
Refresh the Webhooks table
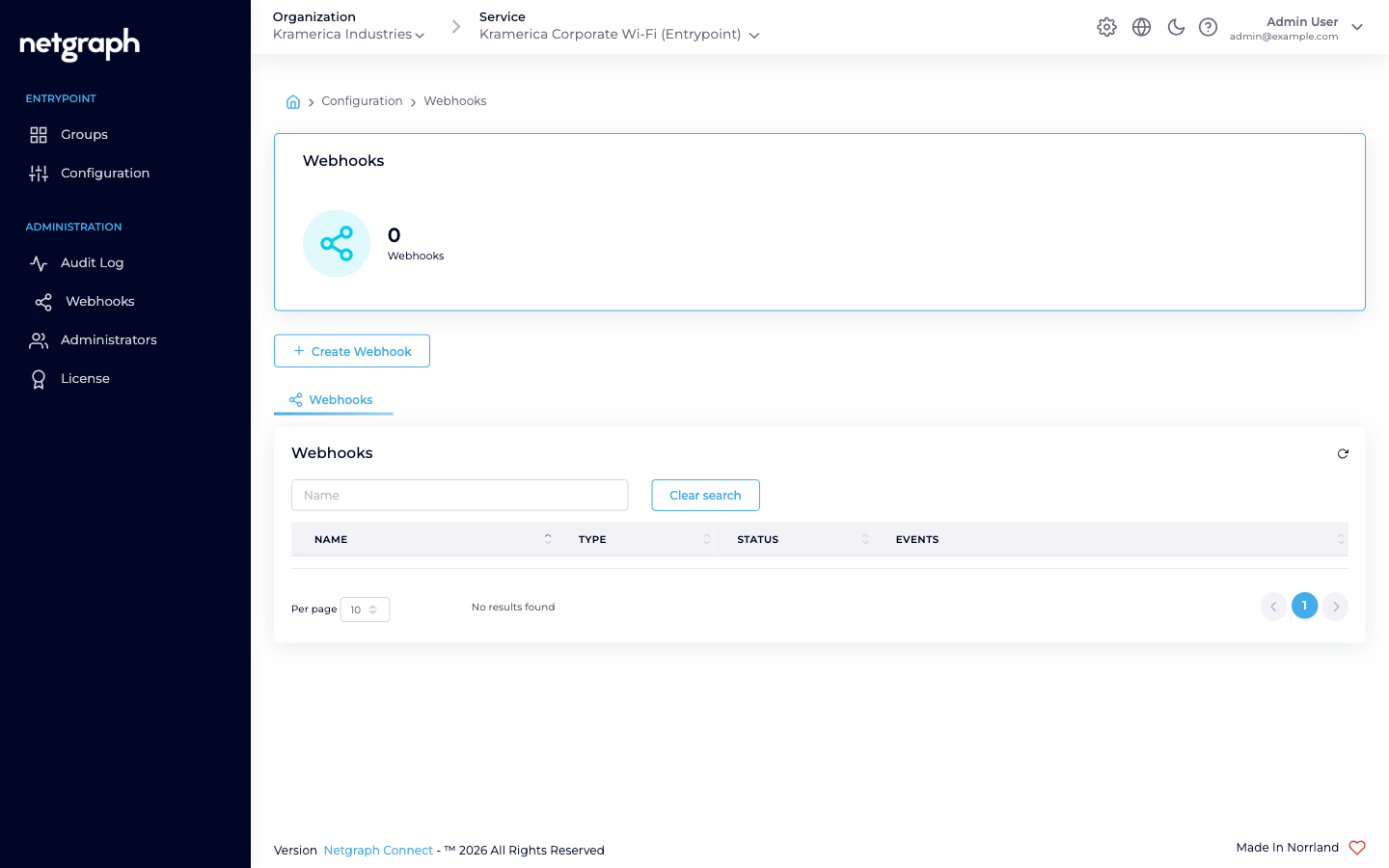point(1343,454)
